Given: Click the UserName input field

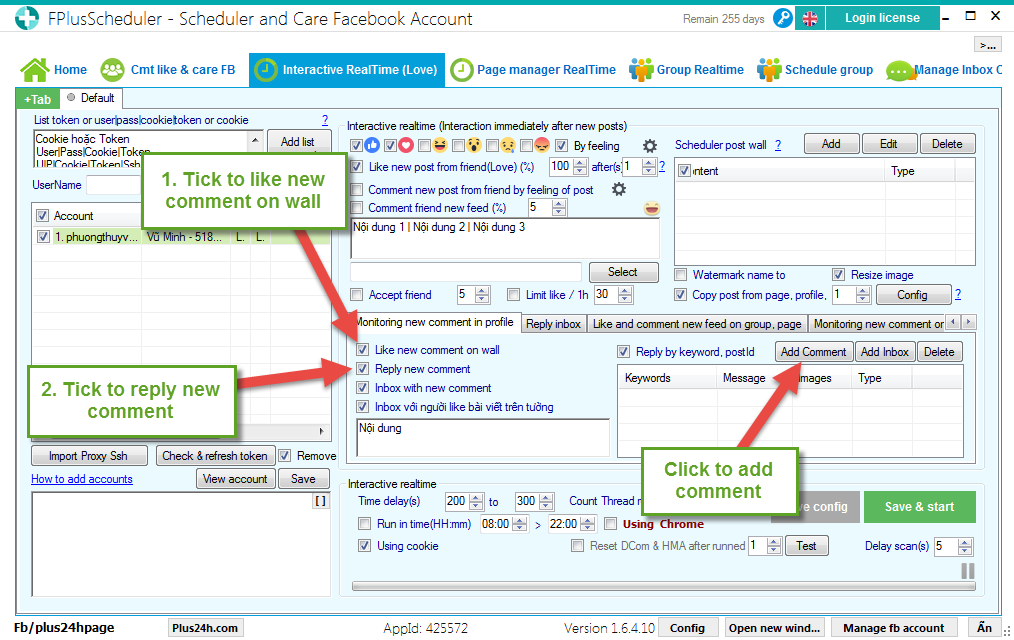Looking at the screenshot, I should [x=114, y=185].
